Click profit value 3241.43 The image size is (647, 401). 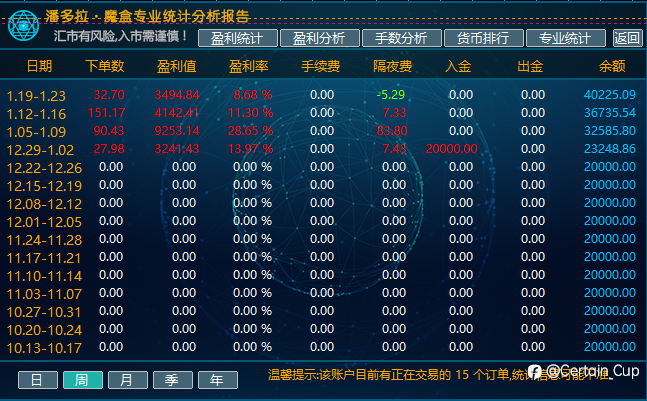(177, 149)
